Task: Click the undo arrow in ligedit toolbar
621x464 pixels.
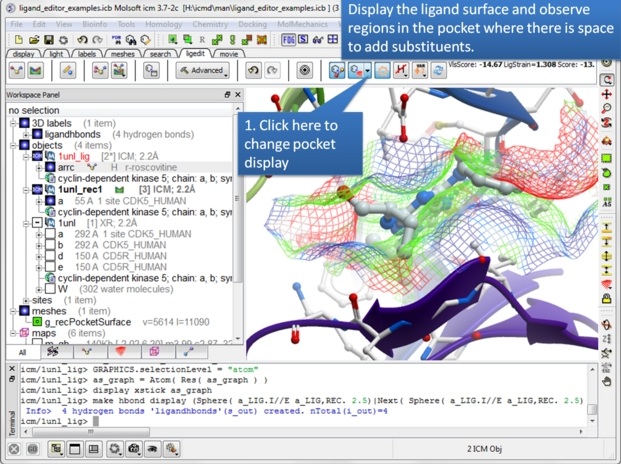Action: [x=252, y=71]
